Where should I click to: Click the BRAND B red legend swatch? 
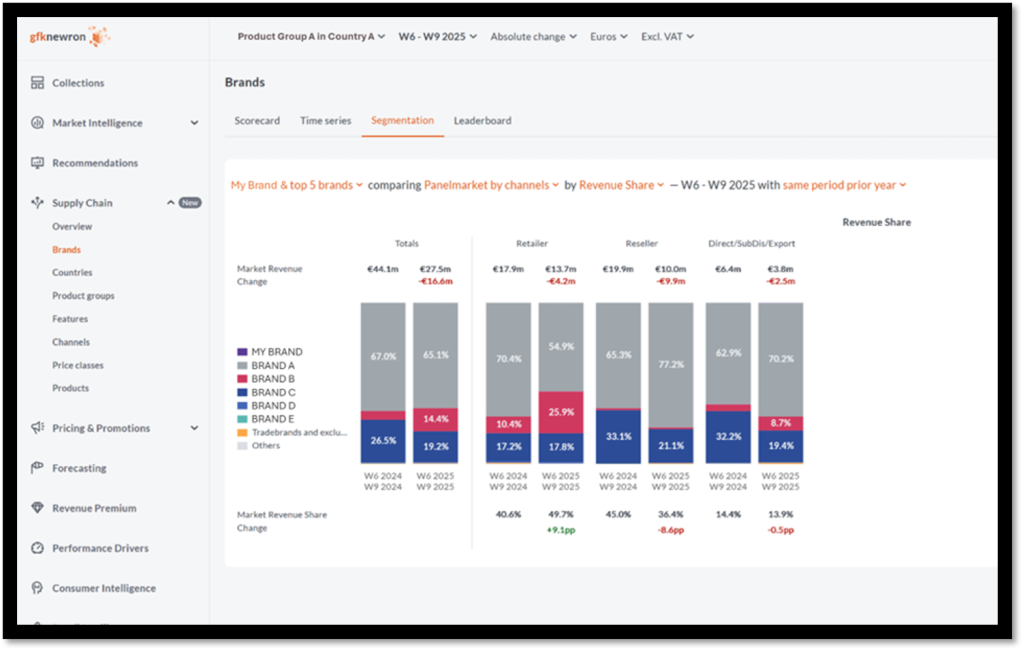click(x=242, y=379)
